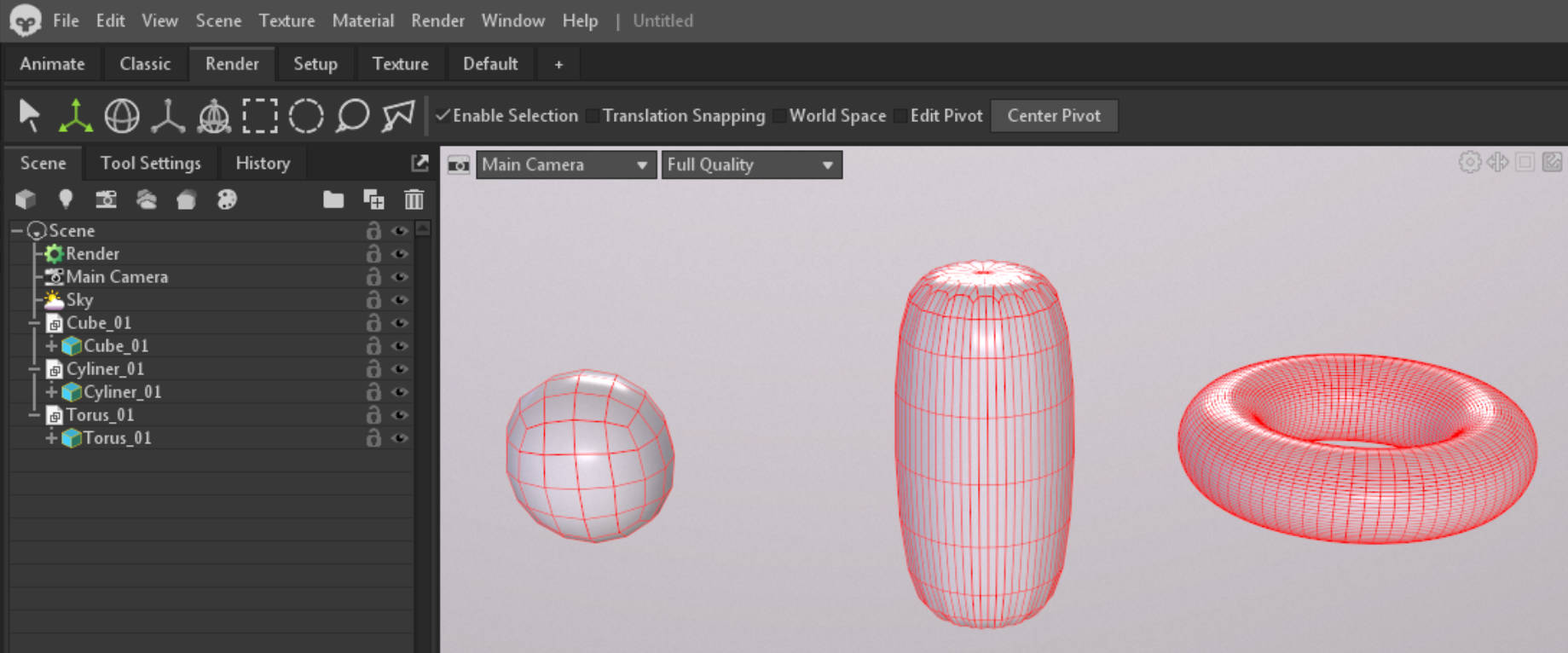
Task: Expand the Cyliner_01 mesh child node
Action: coord(51,392)
